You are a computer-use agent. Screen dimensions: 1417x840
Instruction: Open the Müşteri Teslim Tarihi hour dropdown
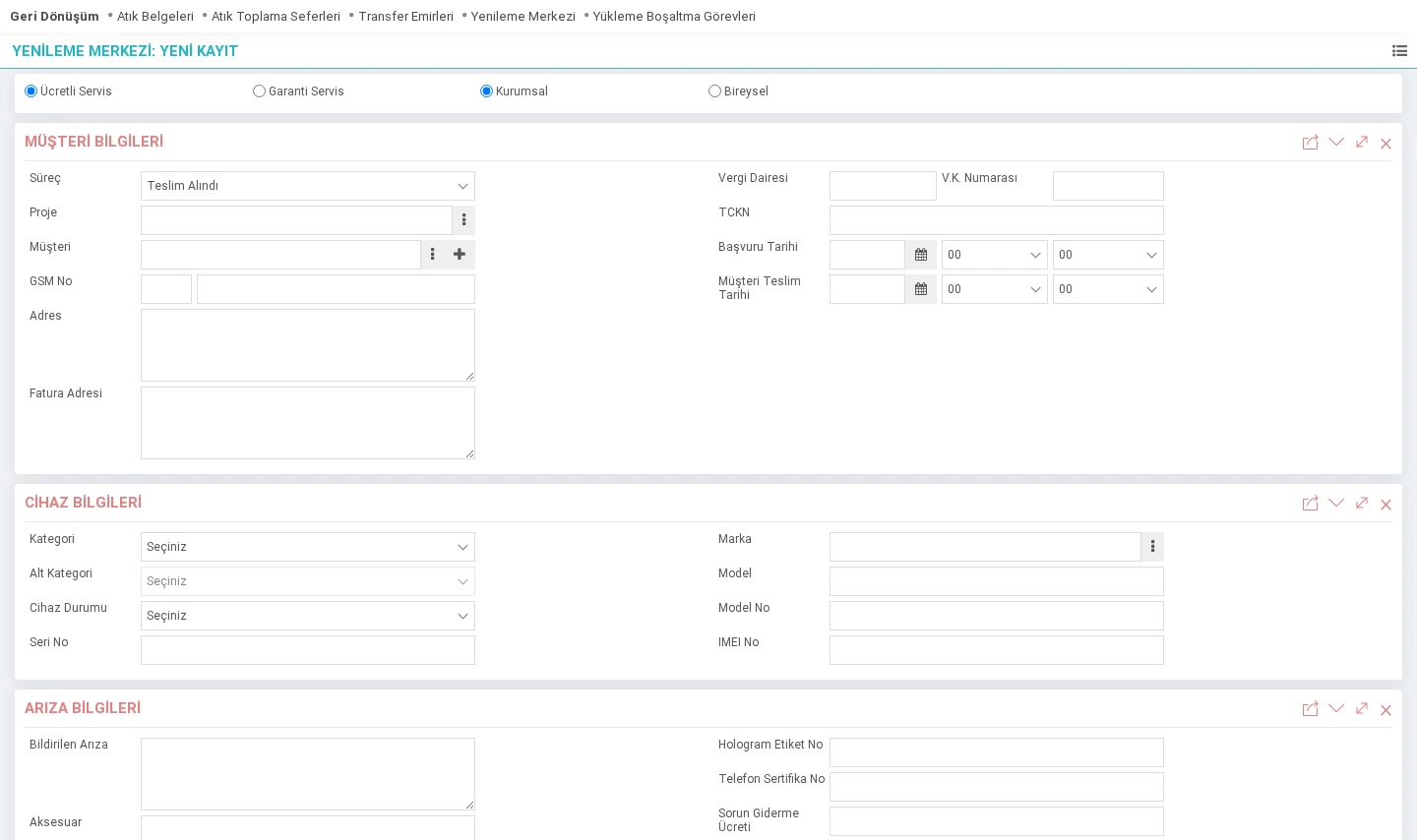(995, 289)
